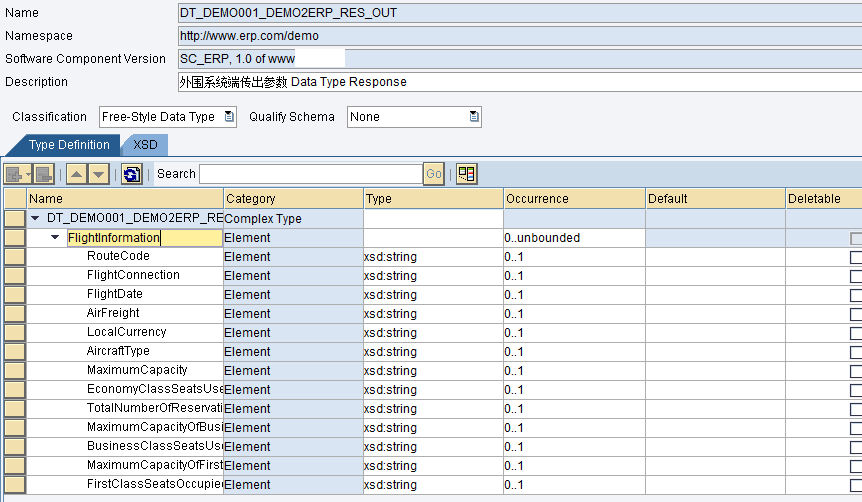This screenshot has width=862, height=502.
Task: Click the delete line toolbar icon
Action: [x=43, y=174]
